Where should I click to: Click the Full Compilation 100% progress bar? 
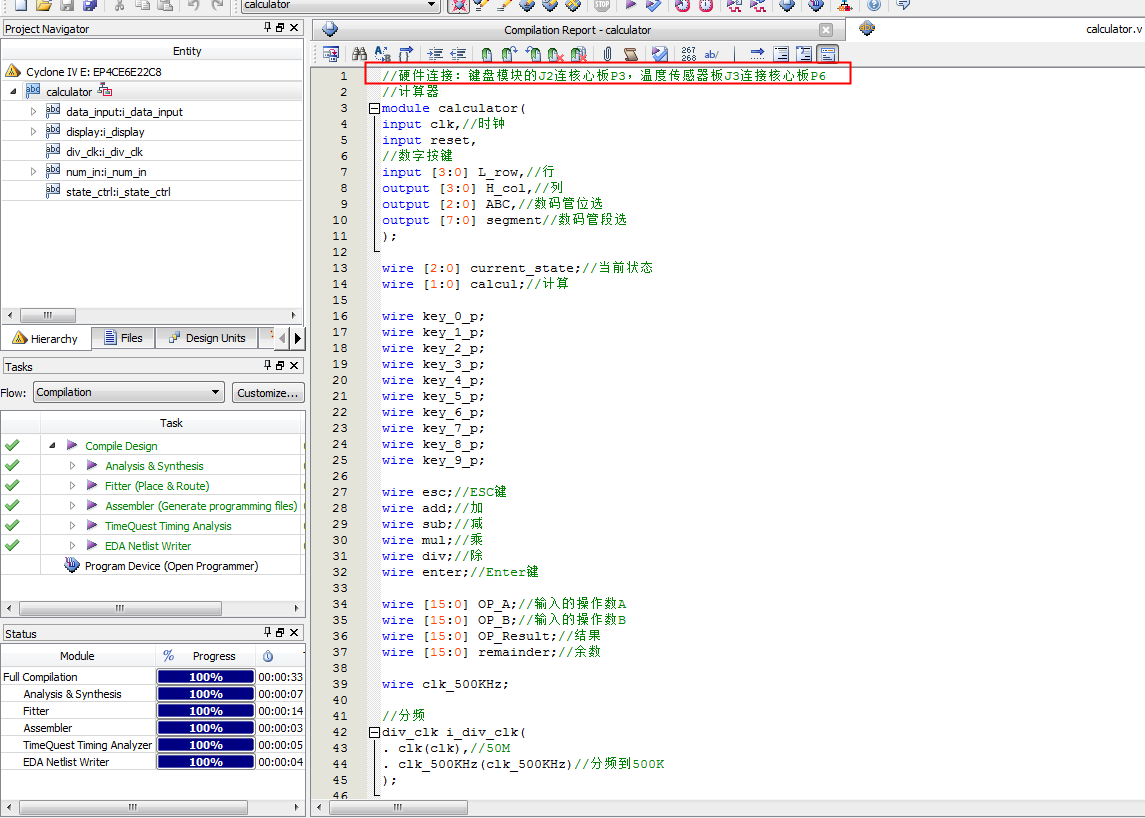click(205, 677)
